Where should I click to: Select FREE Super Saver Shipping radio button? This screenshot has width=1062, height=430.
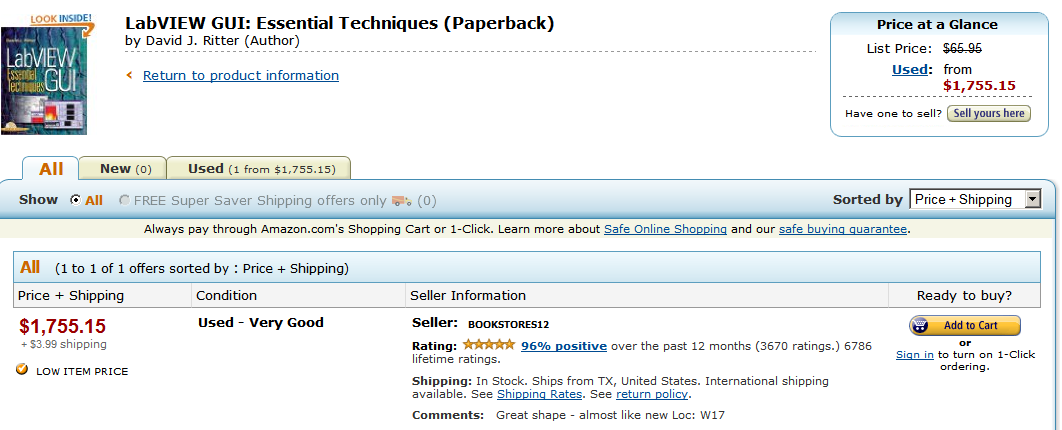124,200
